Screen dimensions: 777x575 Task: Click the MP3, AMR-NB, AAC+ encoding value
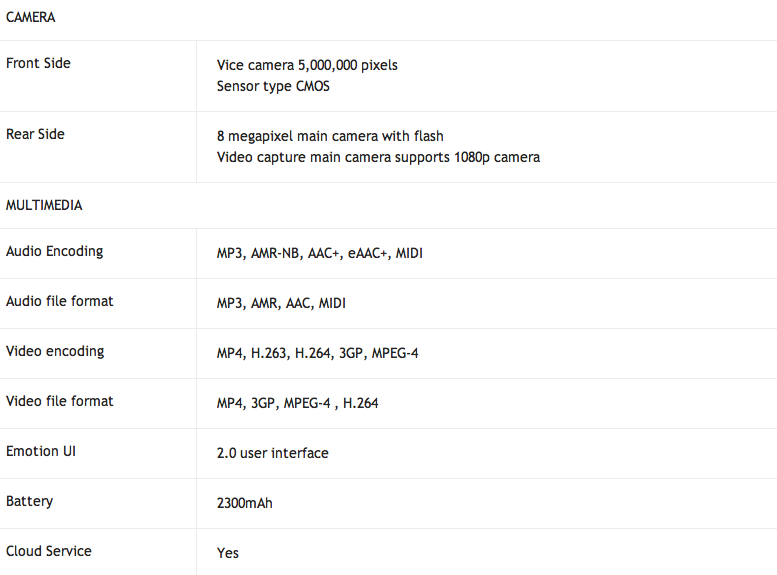320,253
